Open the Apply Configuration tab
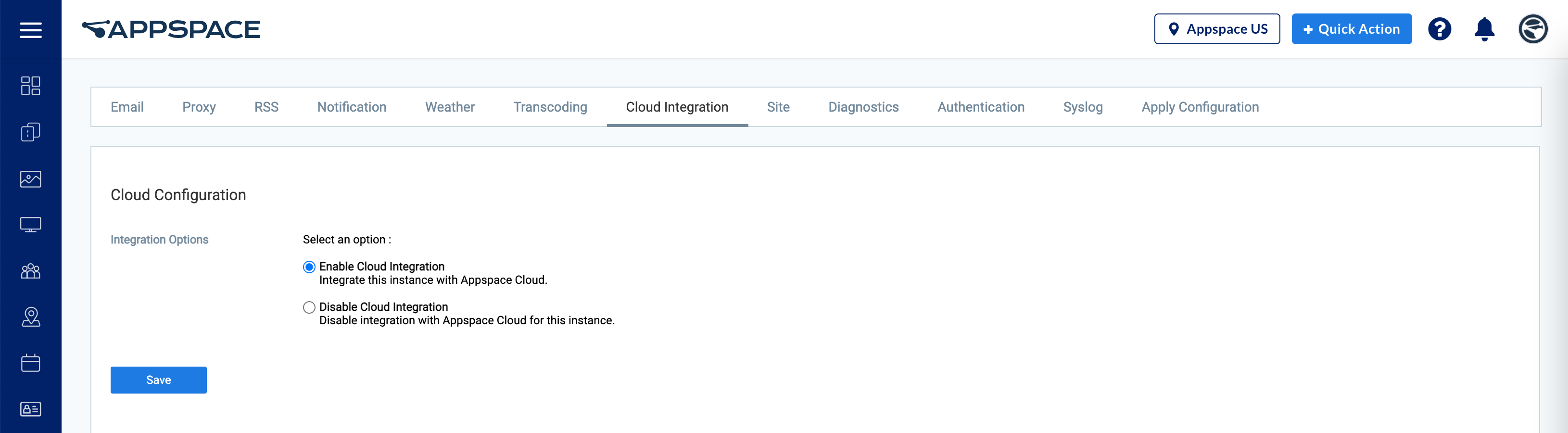The width and height of the screenshot is (1568, 433). pyautogui.click(x=1200, y=107)
